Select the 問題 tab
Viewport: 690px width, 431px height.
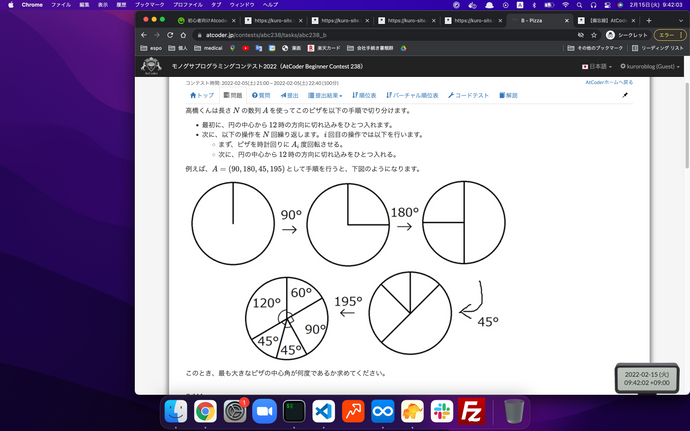click(x=233, y=95)
